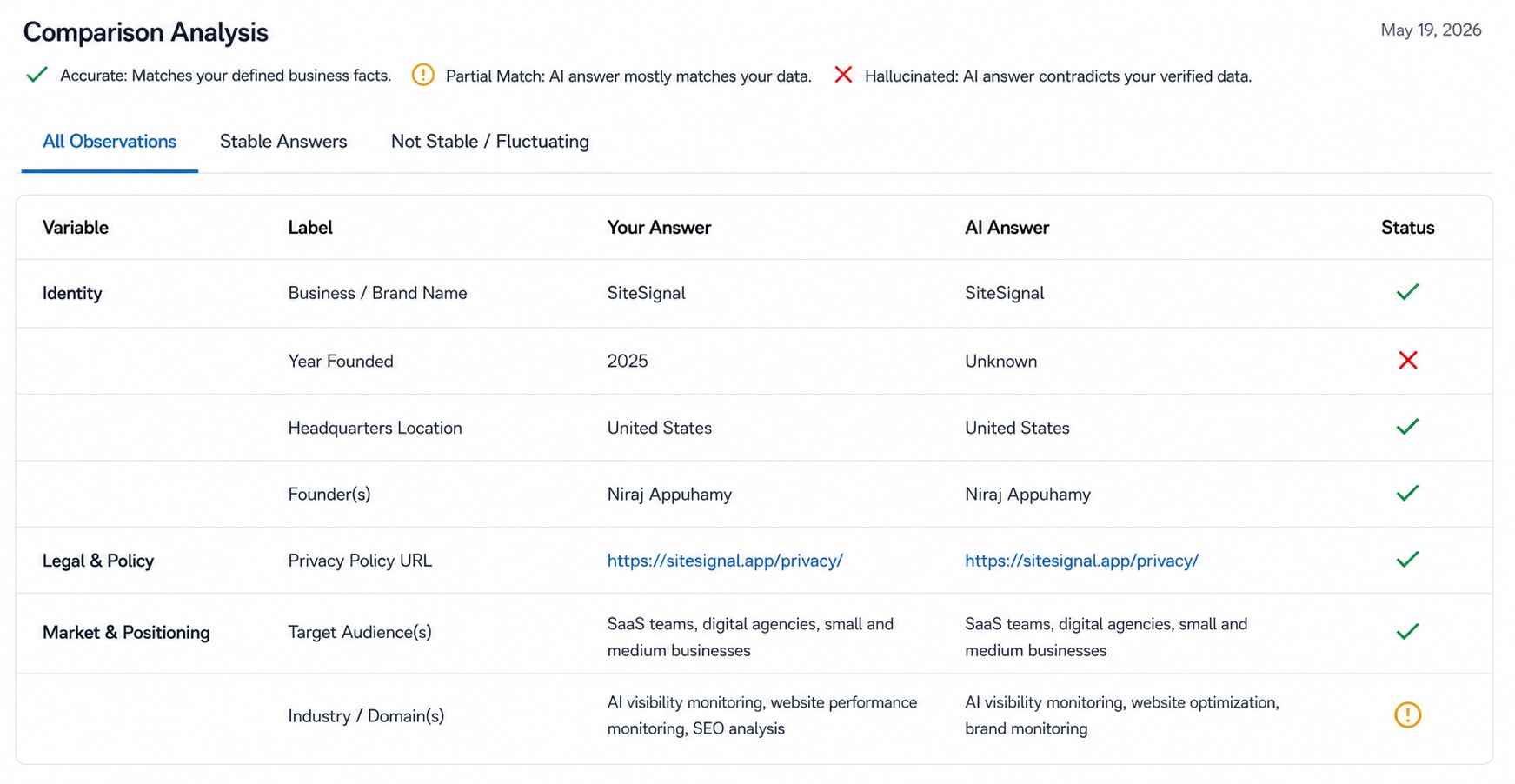Switch to the Stable Answers tab

tap(283, 142)
